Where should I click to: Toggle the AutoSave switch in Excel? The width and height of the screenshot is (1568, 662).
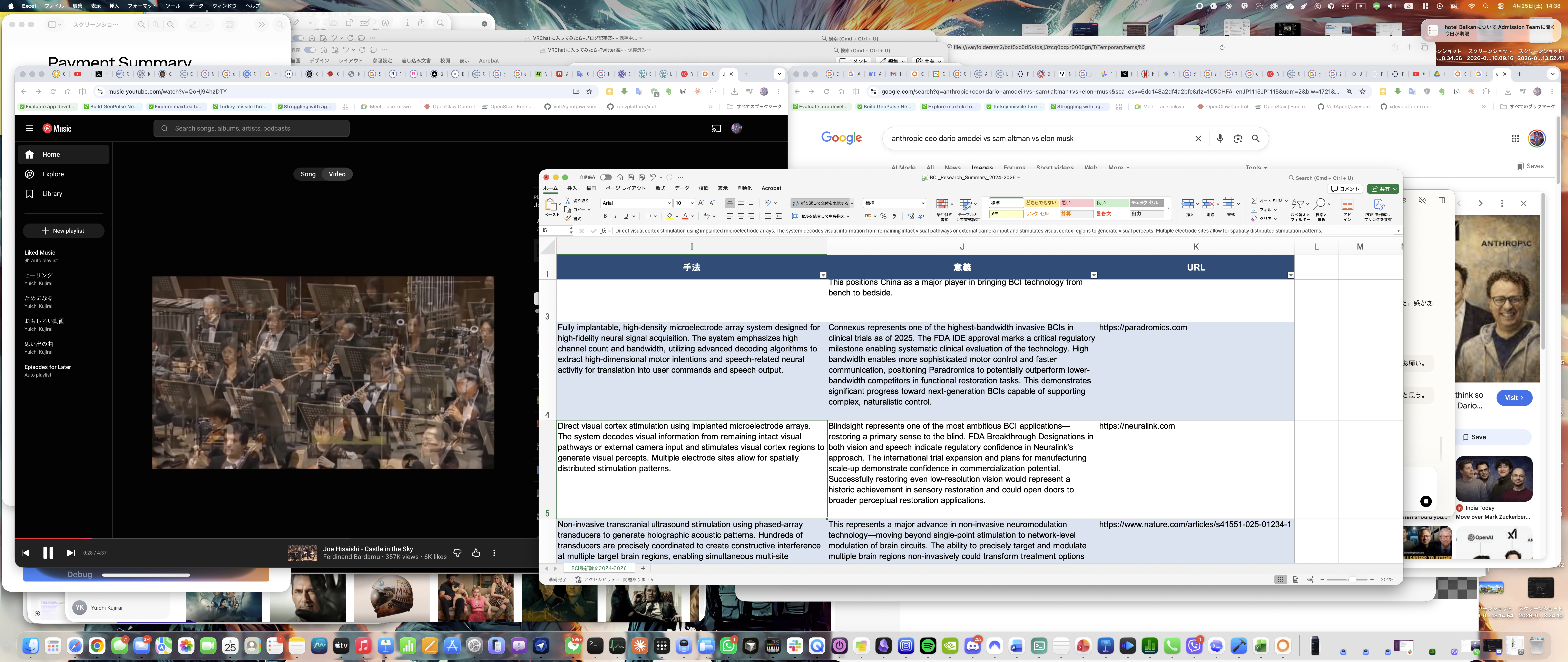[x=606, y=177]
